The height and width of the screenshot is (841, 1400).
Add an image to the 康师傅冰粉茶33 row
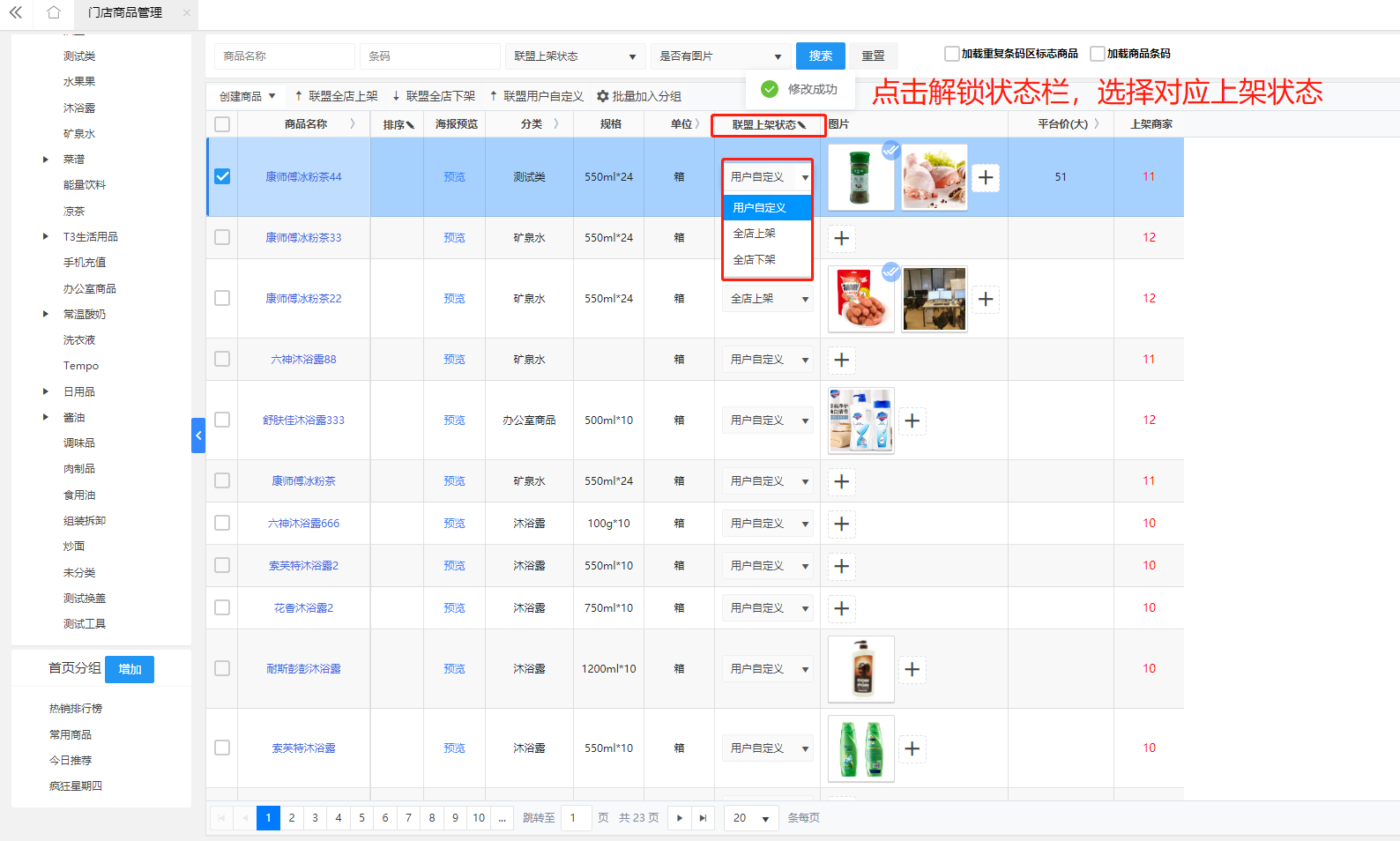(842, 238)
